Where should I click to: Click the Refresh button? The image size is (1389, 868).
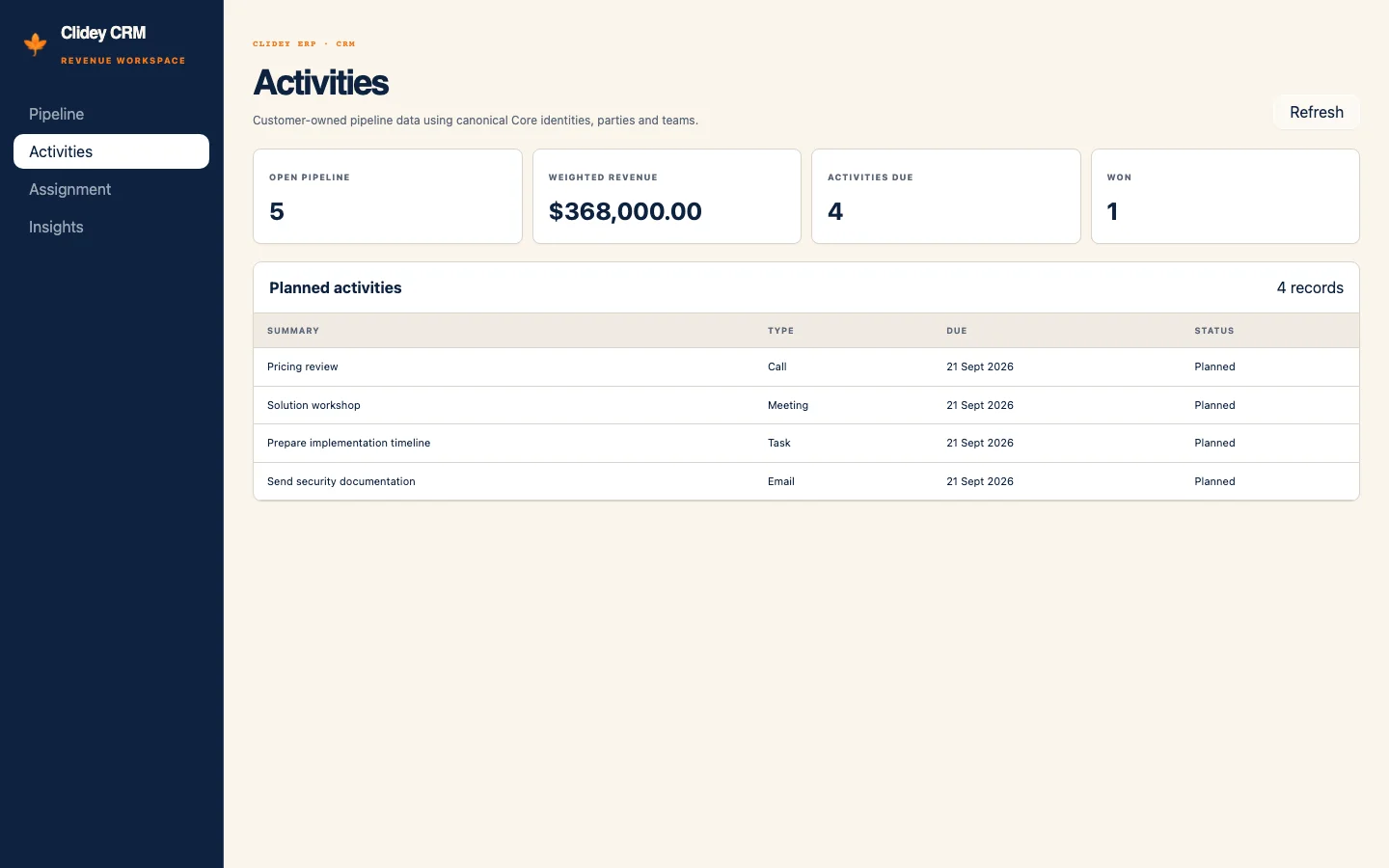tap(1317, 112)
